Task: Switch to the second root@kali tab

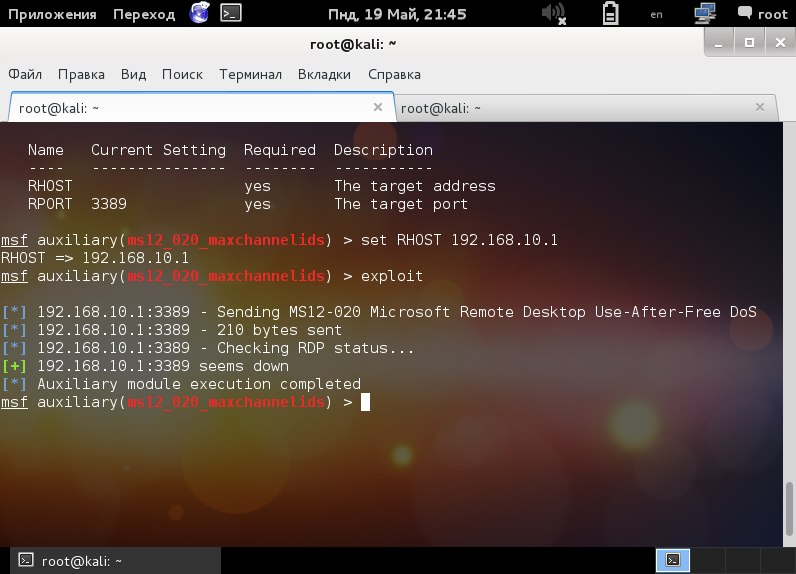Action: 586,108
